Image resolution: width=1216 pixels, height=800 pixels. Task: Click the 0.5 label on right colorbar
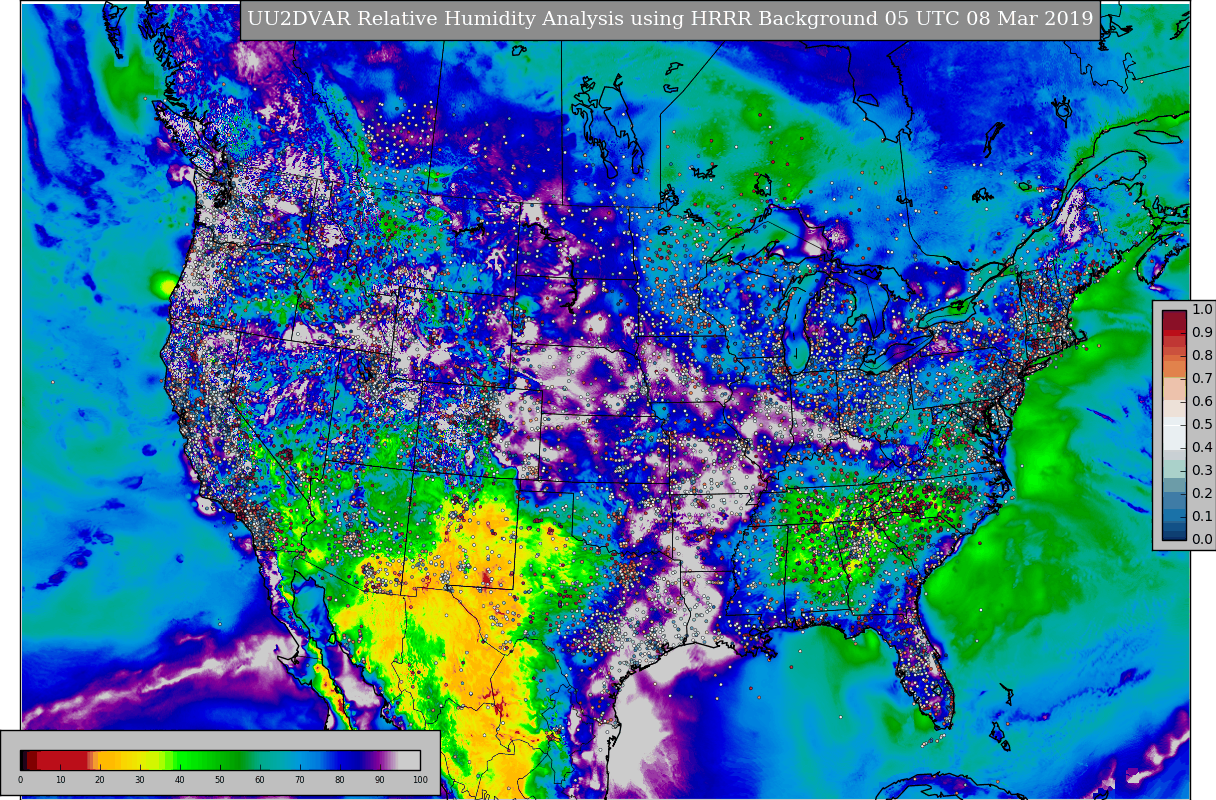coord(1202,424)
